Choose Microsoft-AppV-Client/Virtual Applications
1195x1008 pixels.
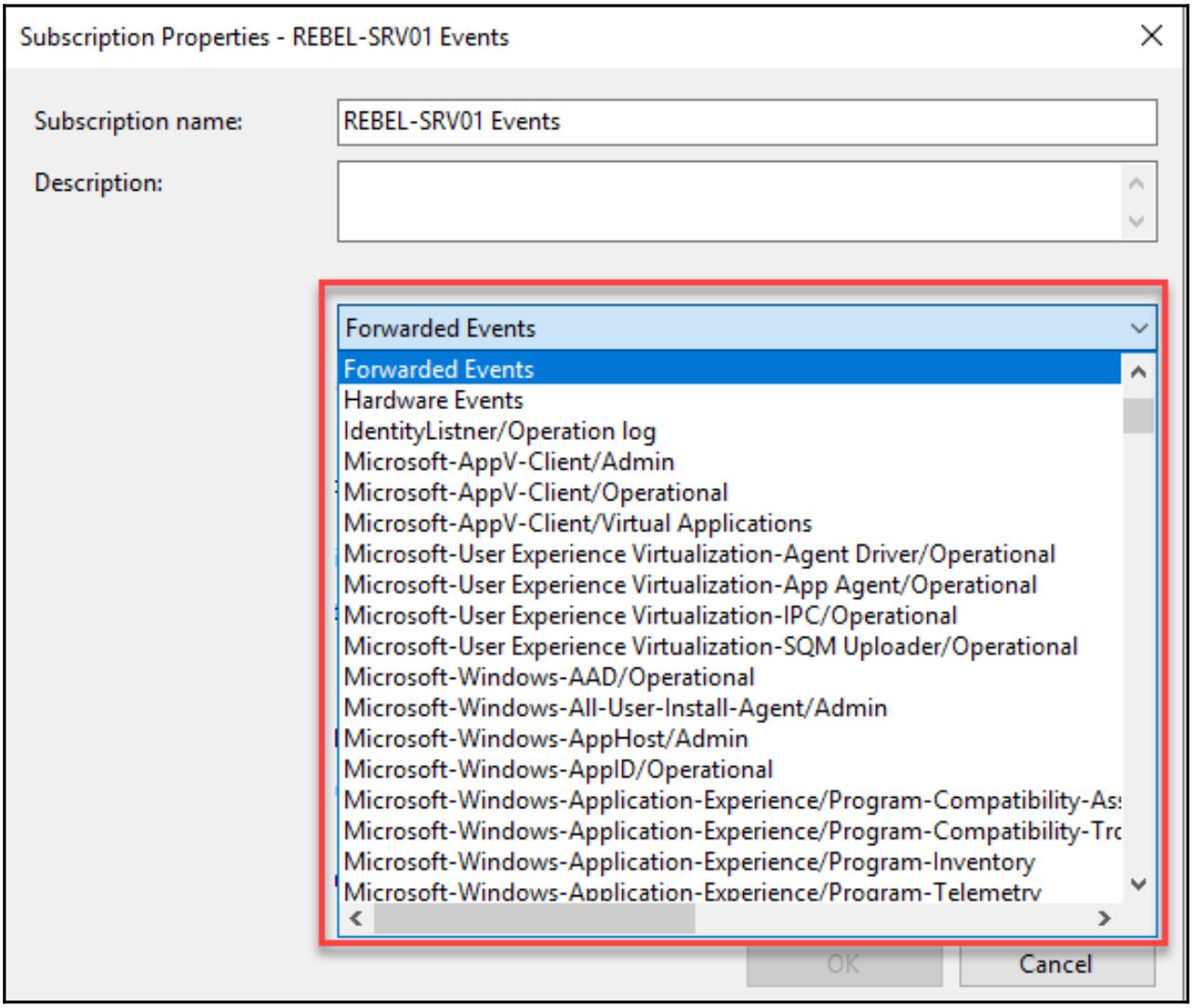tap(578, 524)
